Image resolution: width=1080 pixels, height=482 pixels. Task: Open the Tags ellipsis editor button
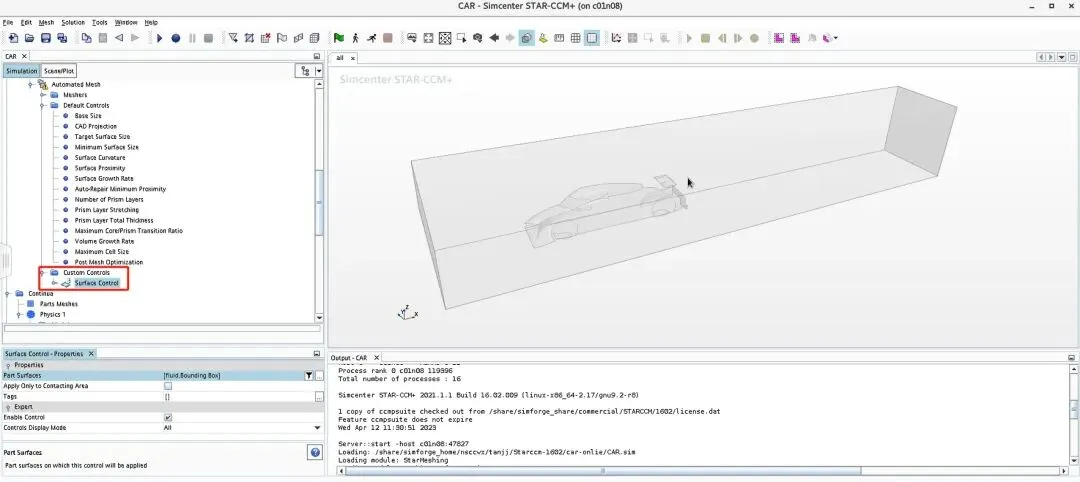pyautogui.click(x=319, y=397)
